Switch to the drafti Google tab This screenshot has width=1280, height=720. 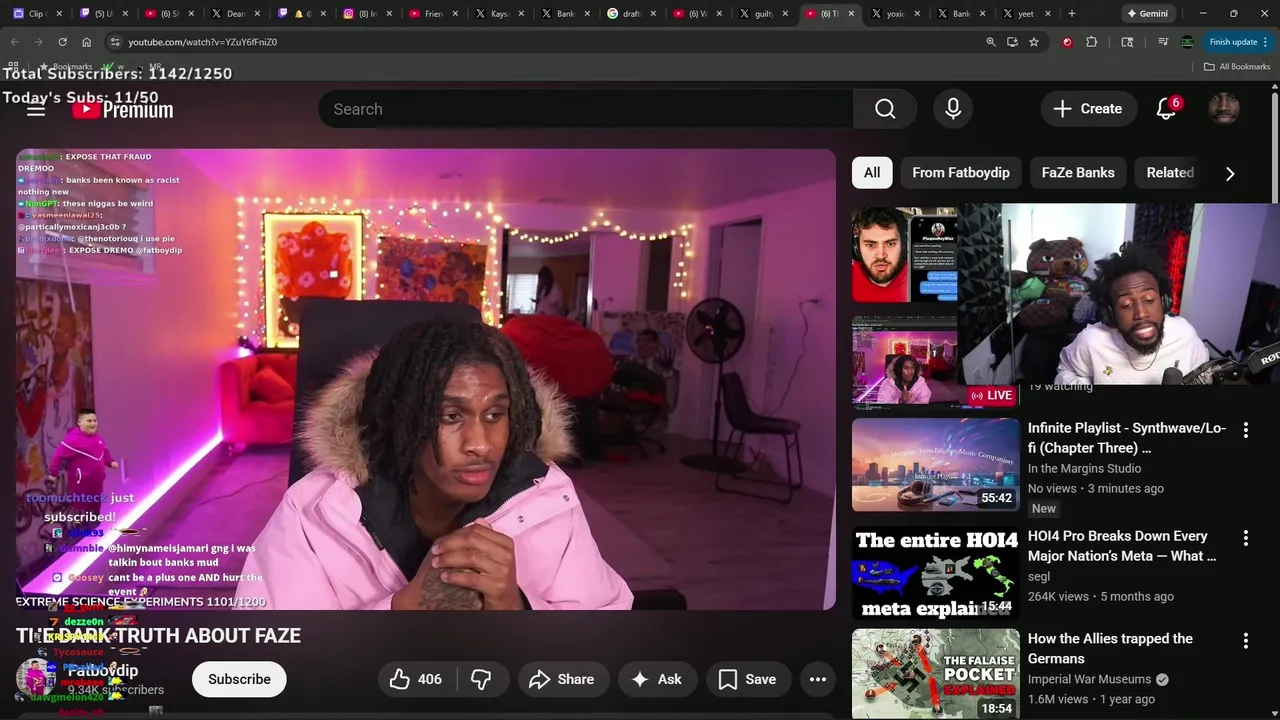(x=631, y=14)
